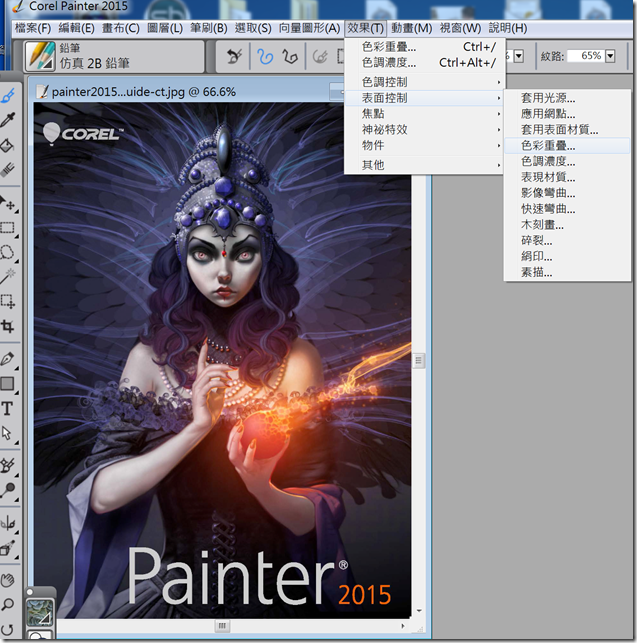
Task: Expand the 焦點 submenu
Action: click(x=425, y=114)
